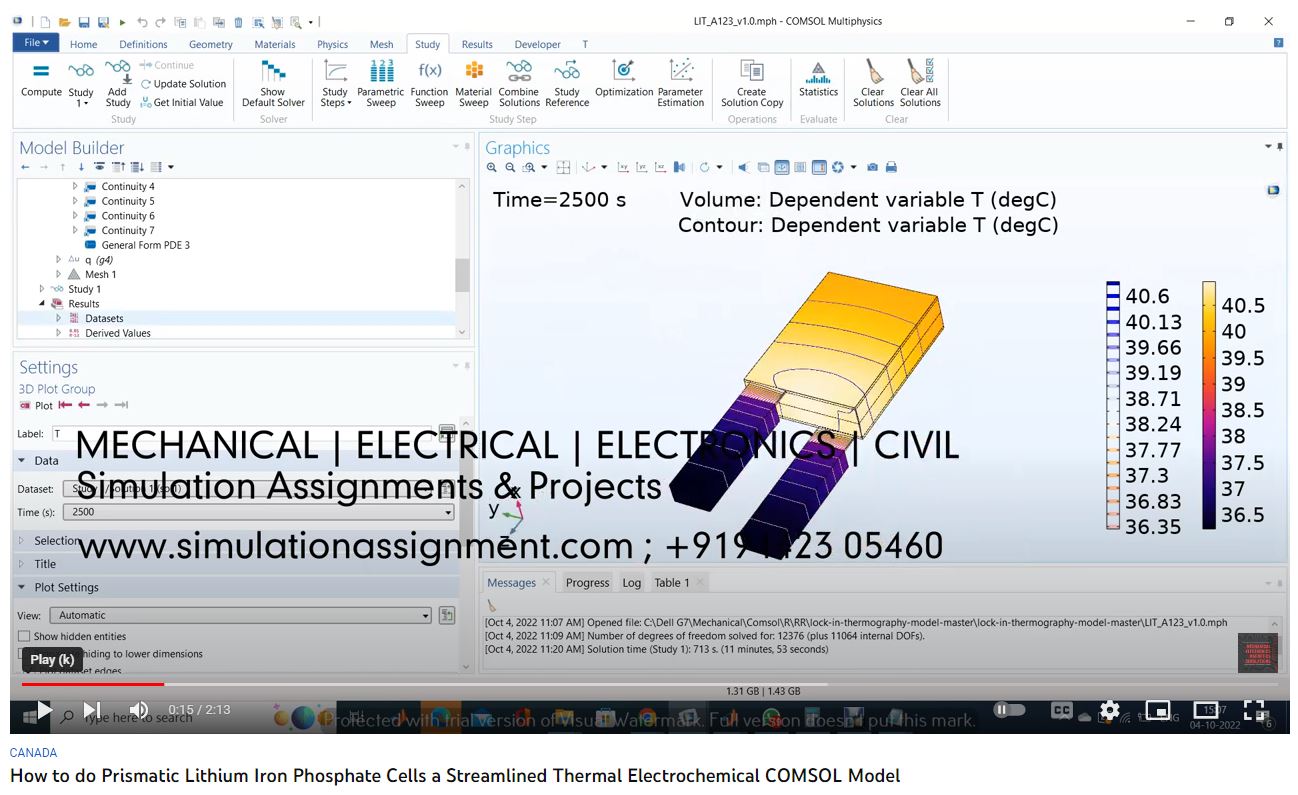Click the Clear All Solutions icon
The height and width of the screenshot is (795, 1298).
pos(919,71)
